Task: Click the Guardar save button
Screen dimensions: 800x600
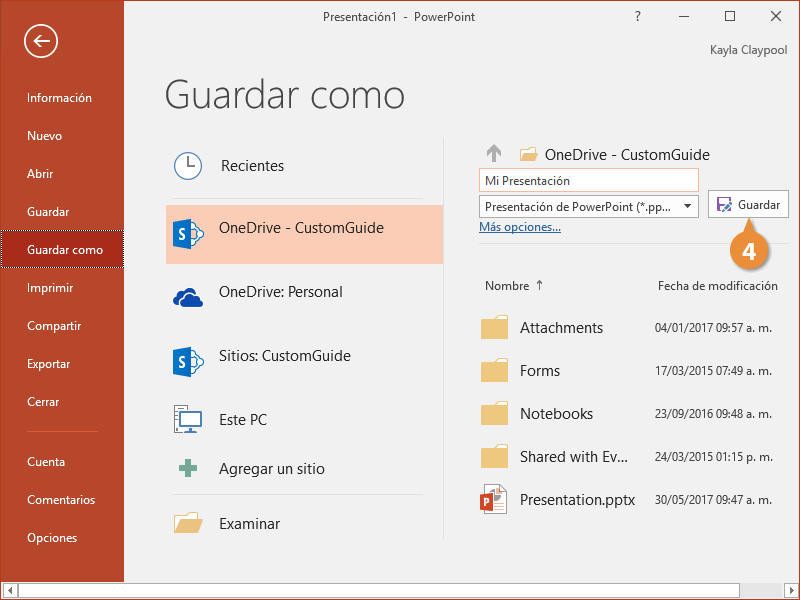Action: [748, 205]
